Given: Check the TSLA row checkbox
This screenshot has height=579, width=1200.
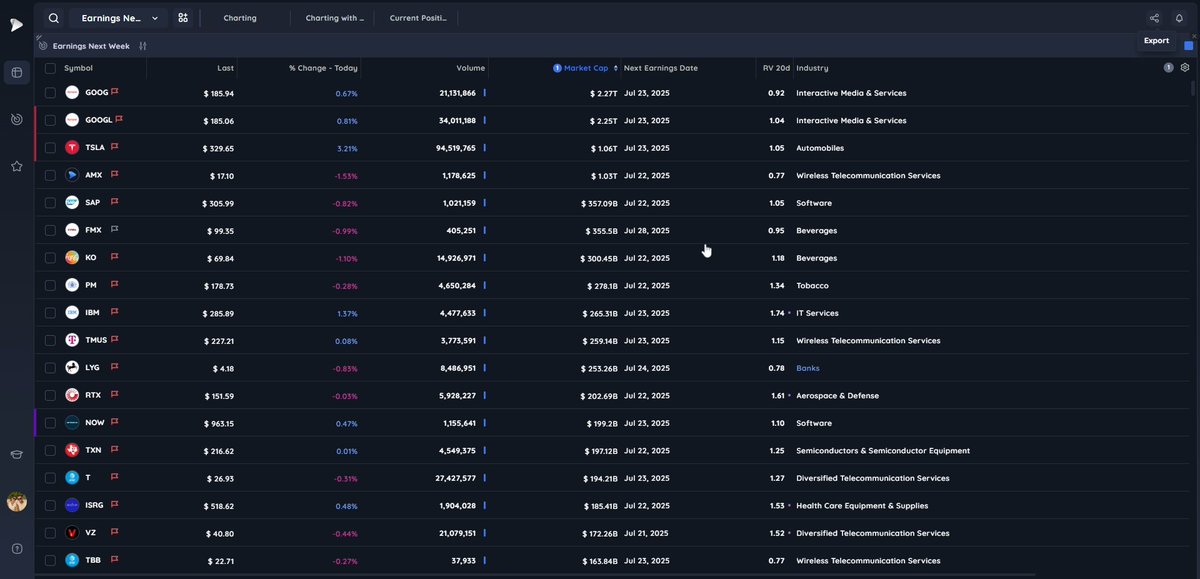Looking at the screenshot, I should 50,147.
